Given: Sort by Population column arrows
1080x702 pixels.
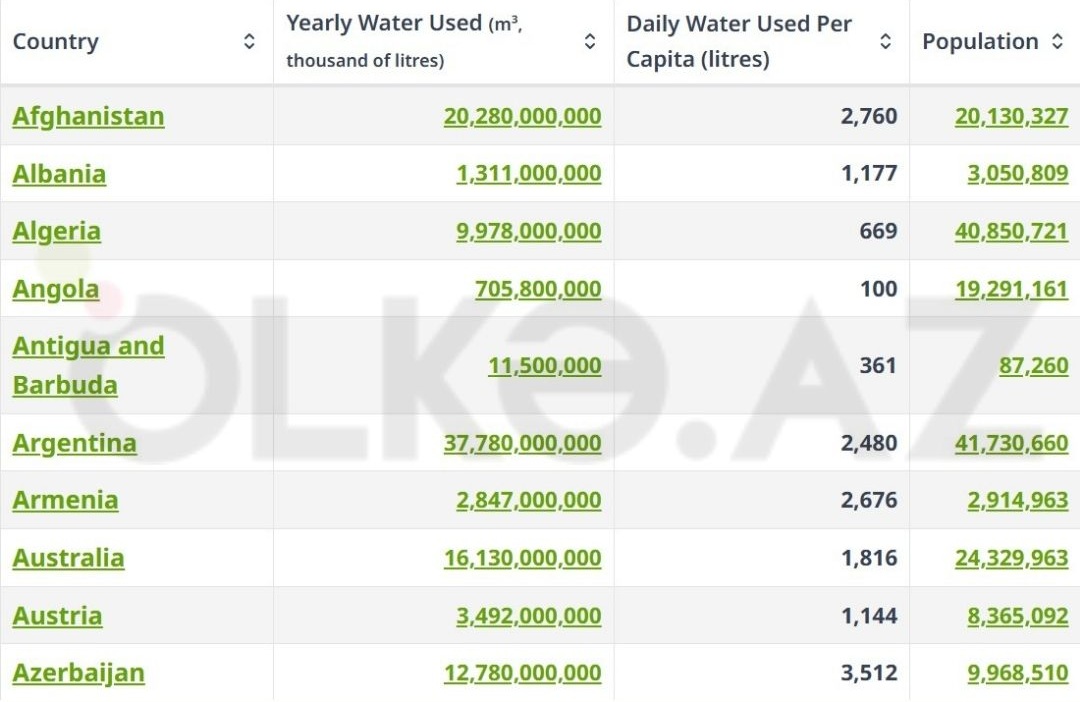Looking at the screenshot, I should (x=1057, y=41).
